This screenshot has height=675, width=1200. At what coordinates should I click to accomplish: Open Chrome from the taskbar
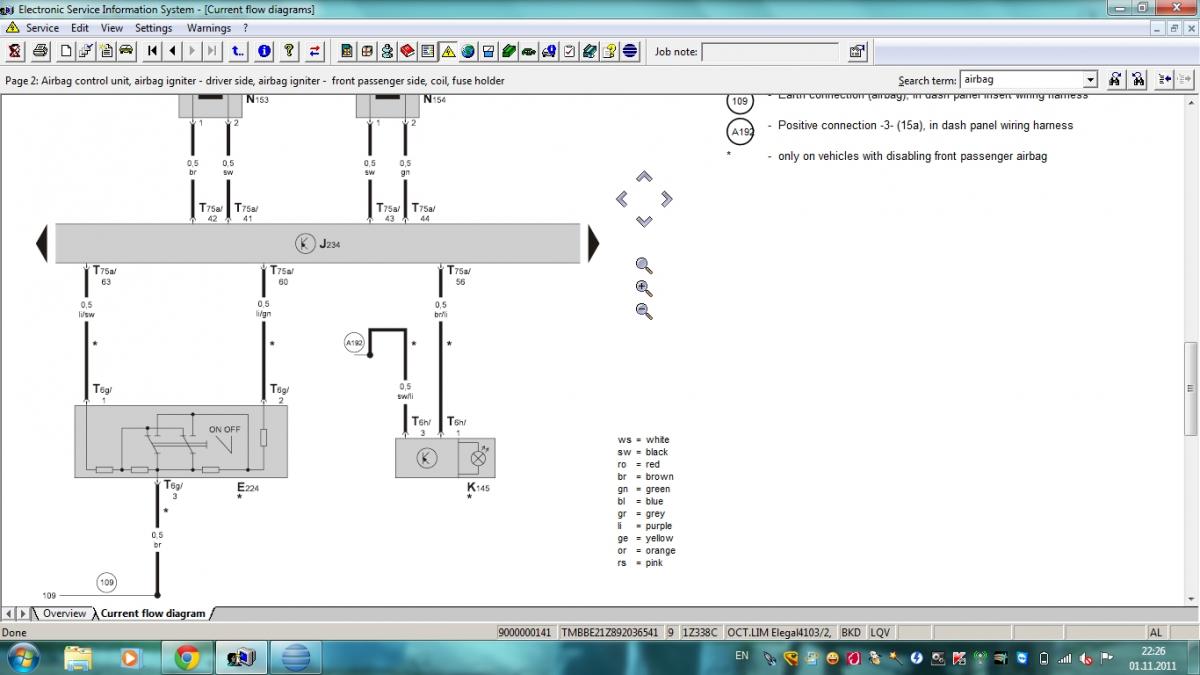[x=187, y=657]
